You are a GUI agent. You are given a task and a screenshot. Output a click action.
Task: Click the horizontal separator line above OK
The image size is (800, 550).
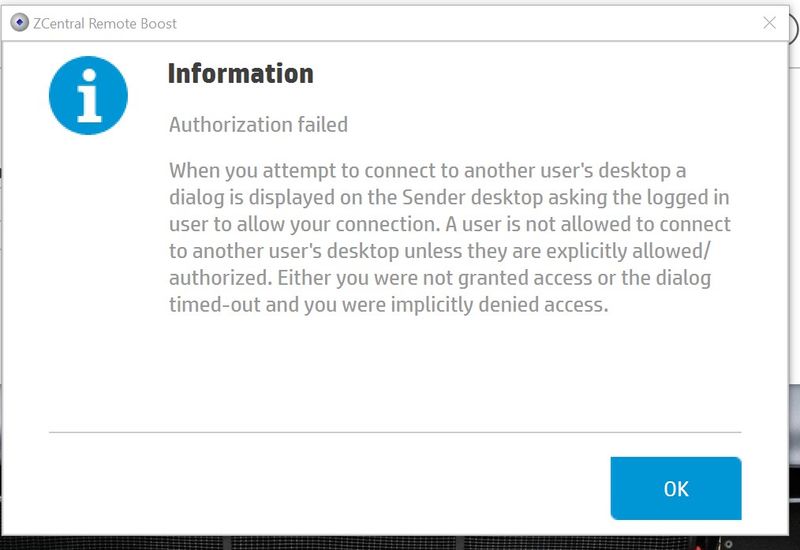click(395, 432)
